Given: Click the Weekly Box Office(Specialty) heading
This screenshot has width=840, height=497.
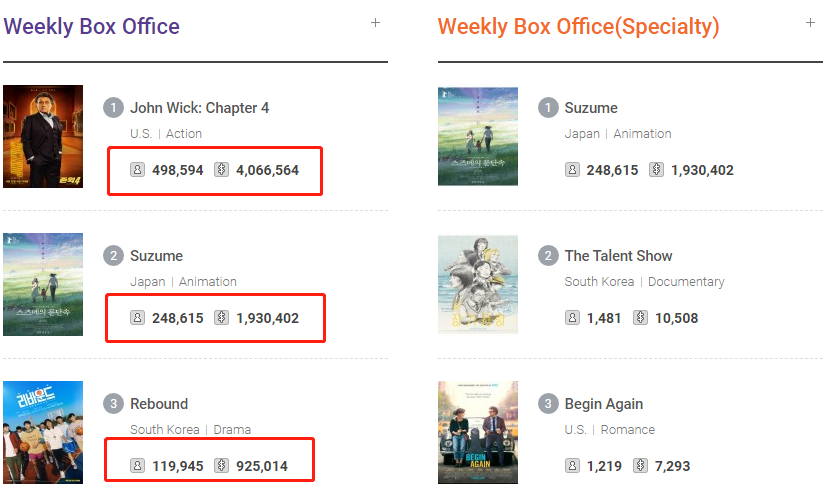Looking at the screenshot, I should (x=578, y=26).
